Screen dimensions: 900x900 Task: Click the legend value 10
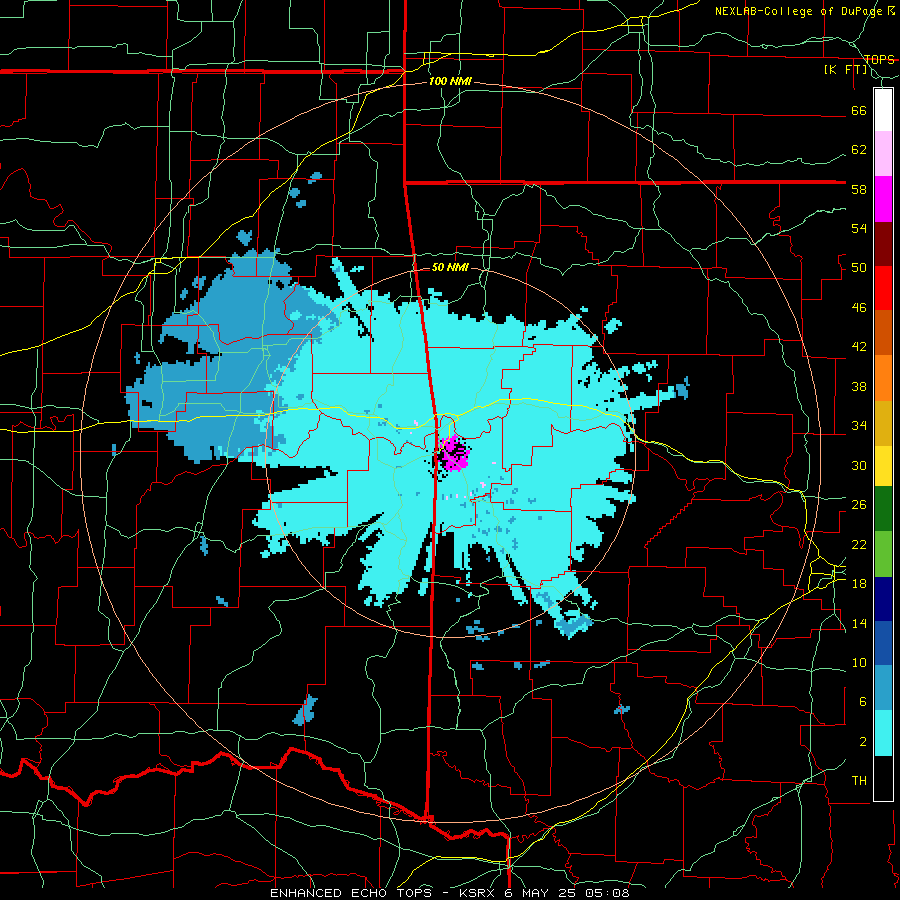859,663
